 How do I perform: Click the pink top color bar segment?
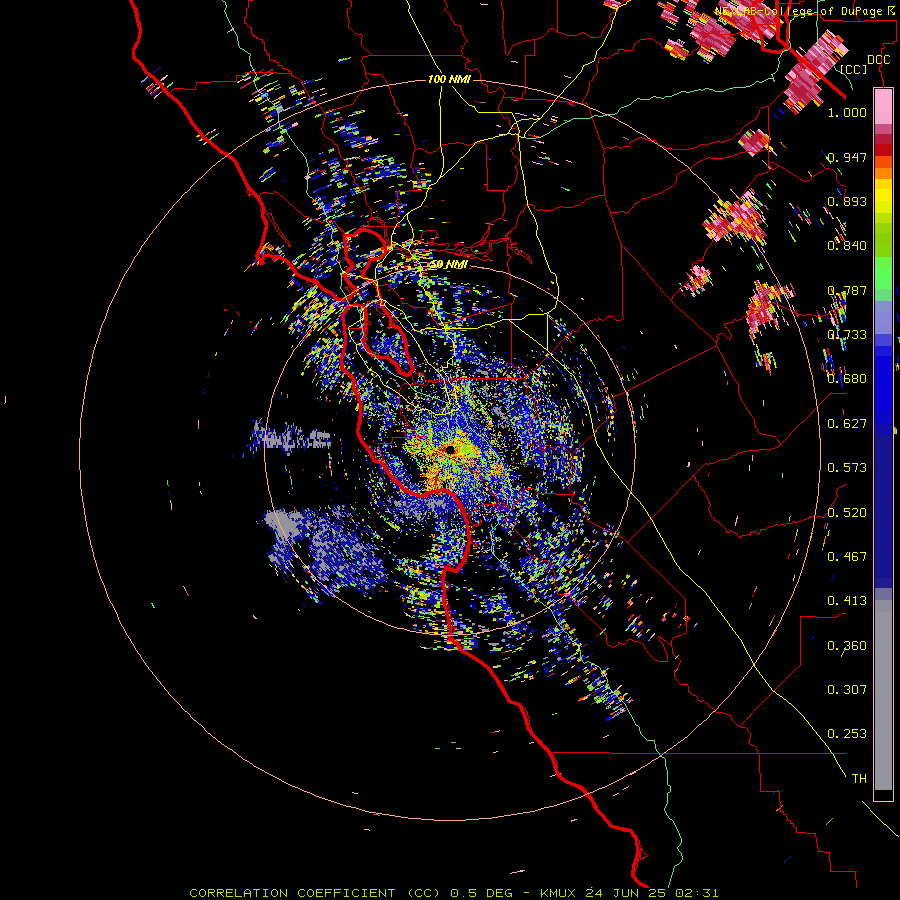[x=883, y=106]
